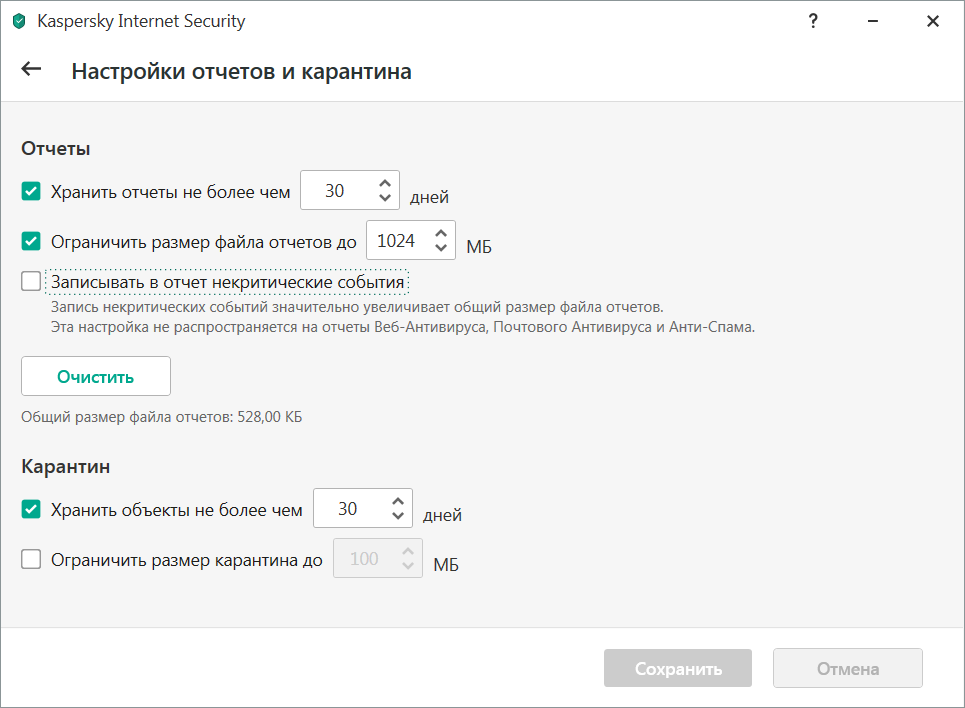Viewport: 965px width, 708px height.
Task: Increase quarantine storage days up arrow
Action: click(x=398, y=501)
